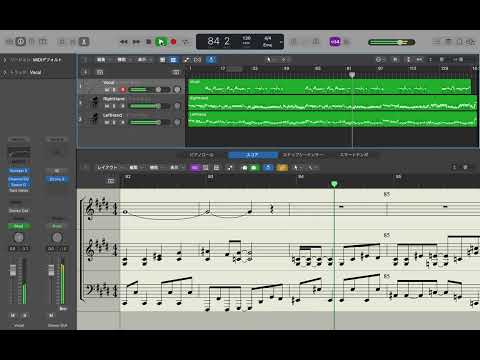Solo the Lefthand track
This screenshot has width=480, height=360.
114,122
